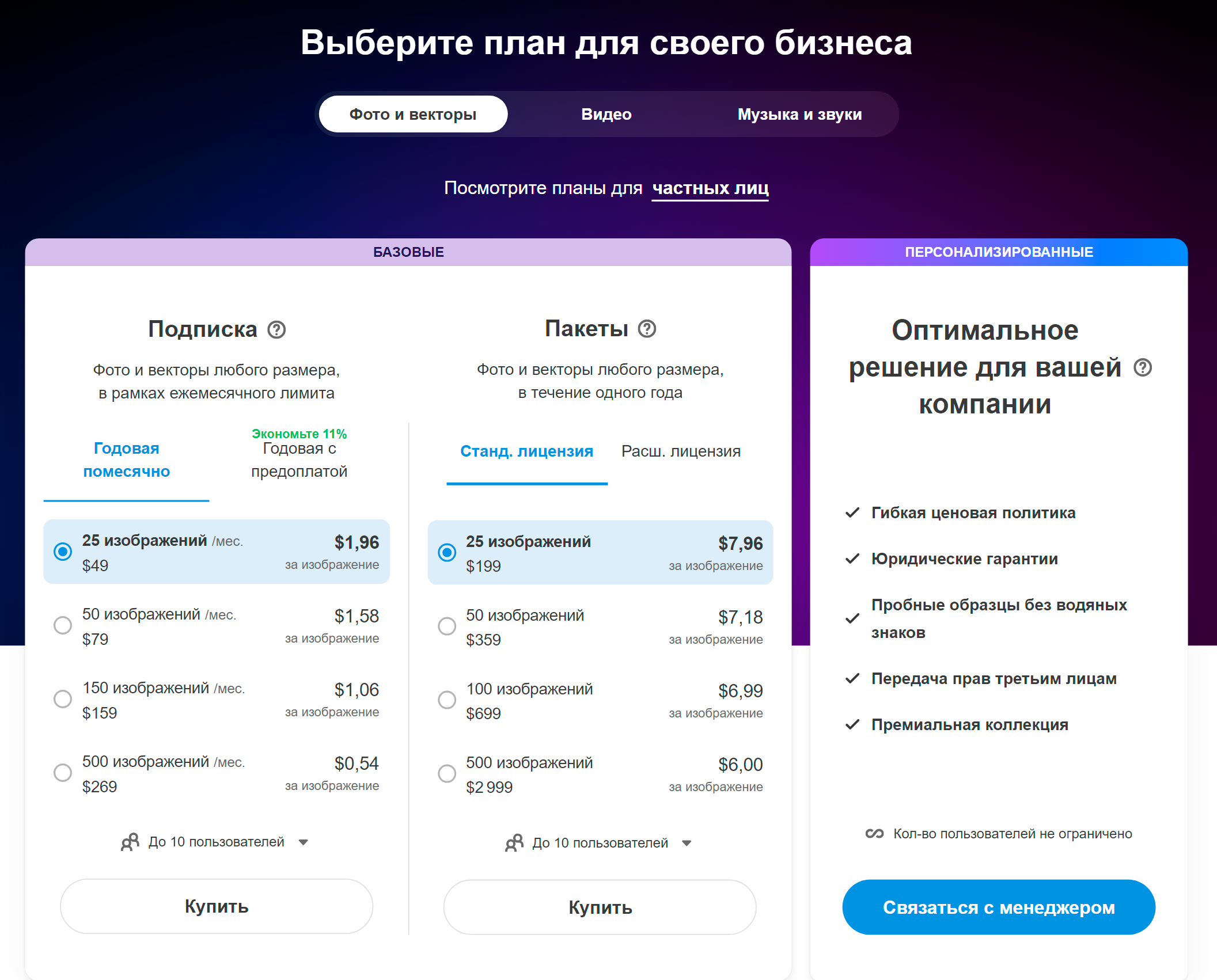Click the $1,96 per-image price

pos(357,542)
